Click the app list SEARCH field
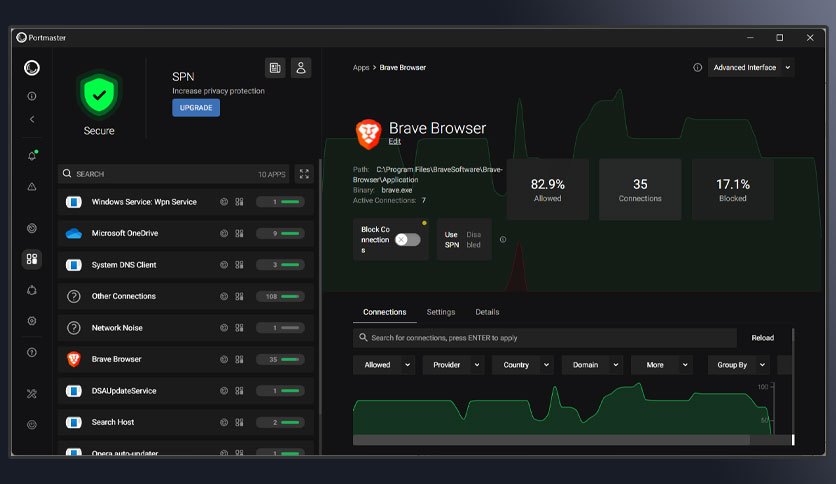The width and height of the screenshot is (836, 484). 173,174
